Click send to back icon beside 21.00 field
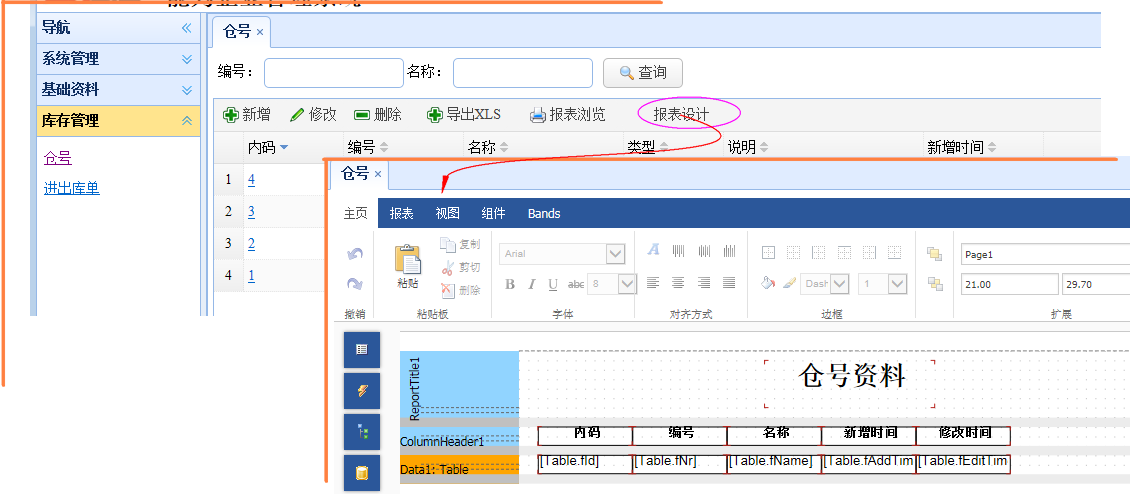Image resolution: width=1130 pixels, height=494 pixels. coord(935,284)
